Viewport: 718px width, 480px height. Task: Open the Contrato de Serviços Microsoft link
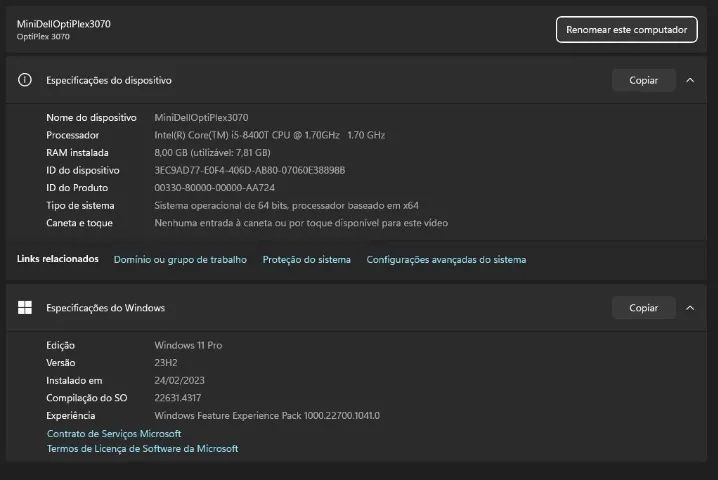(114, 434)
